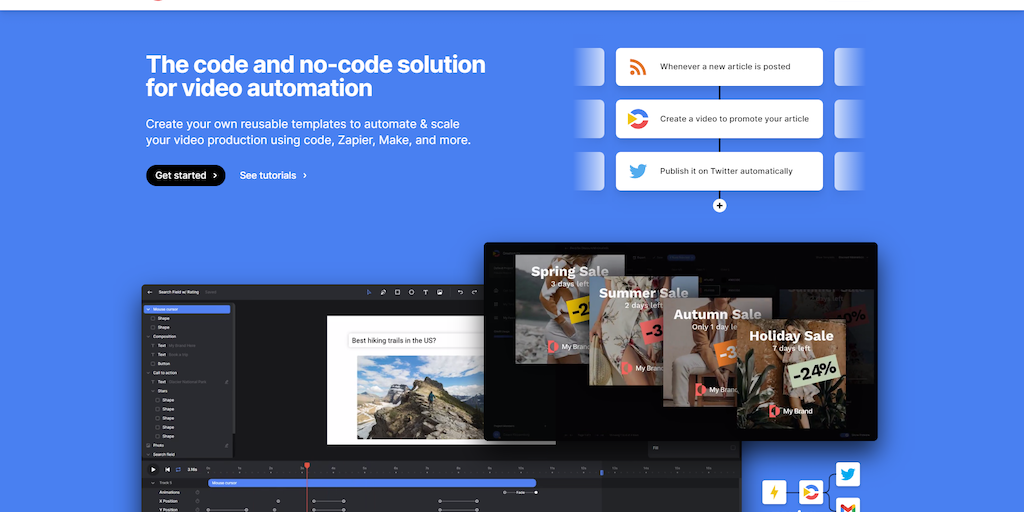The height and width of the screenshot is (512, 1024).
Task: Add a workflow step with plus button
Action: point(719,205)
